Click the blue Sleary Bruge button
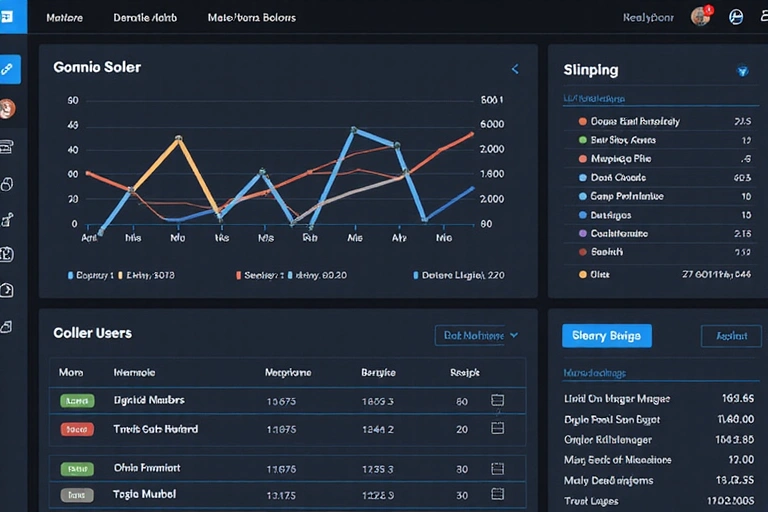Screen dimensions: 768x512 [606, 336]
